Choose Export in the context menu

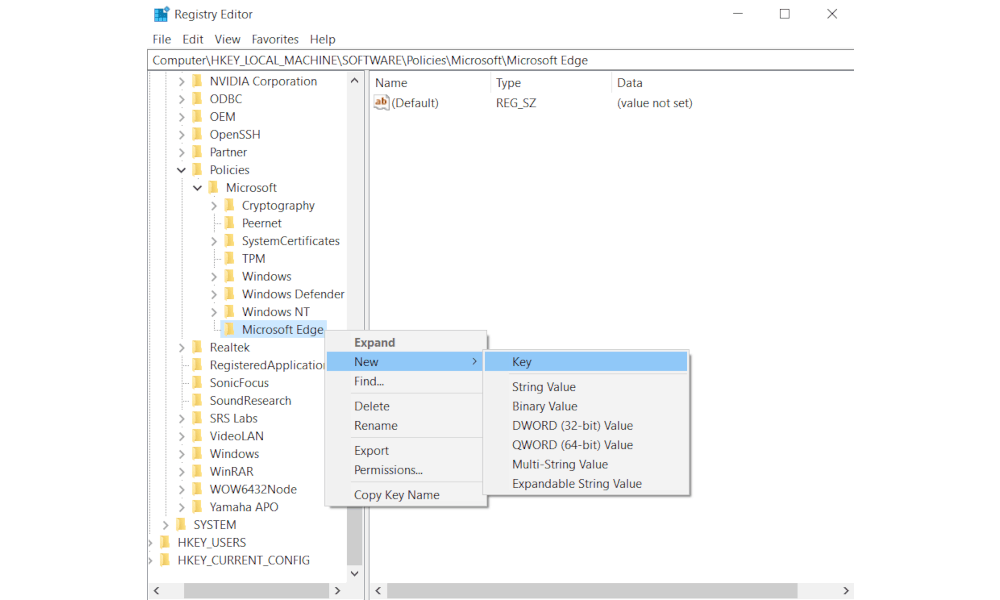click(406, 450)
